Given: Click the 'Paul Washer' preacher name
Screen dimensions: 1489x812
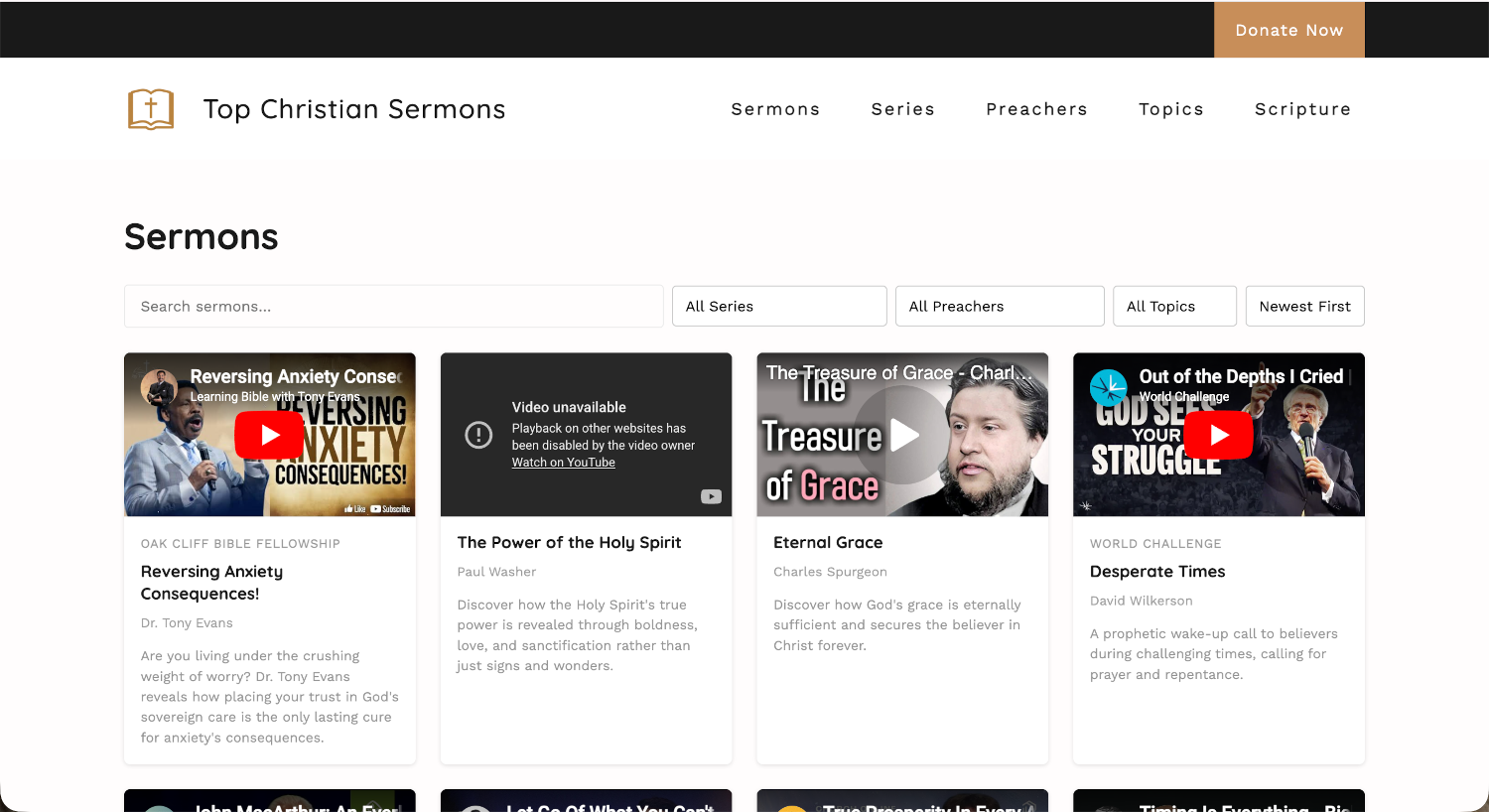Looking at the screenshot, I should [x=496, y=572].
